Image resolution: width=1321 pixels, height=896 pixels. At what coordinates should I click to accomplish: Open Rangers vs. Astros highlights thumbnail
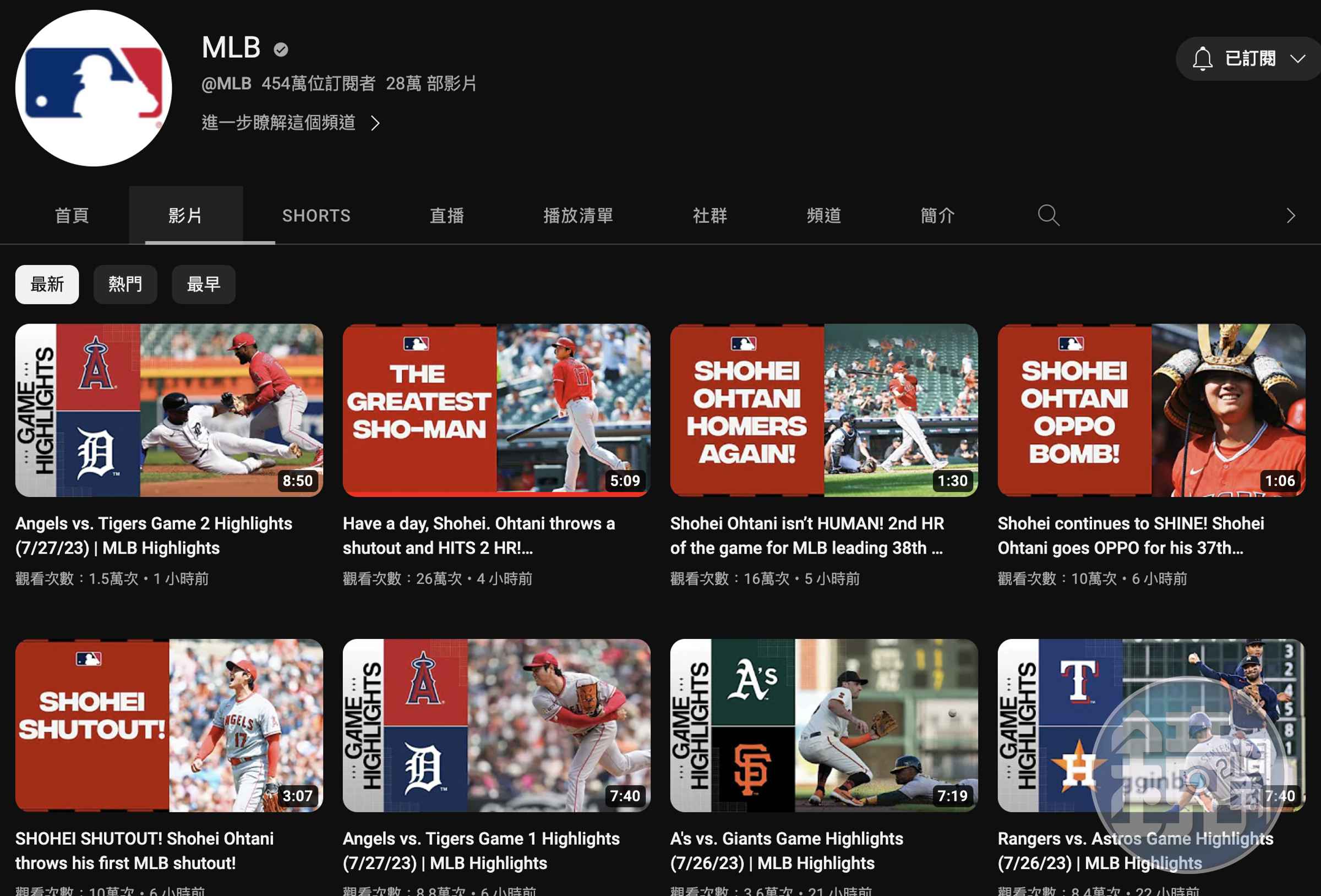1151,725
